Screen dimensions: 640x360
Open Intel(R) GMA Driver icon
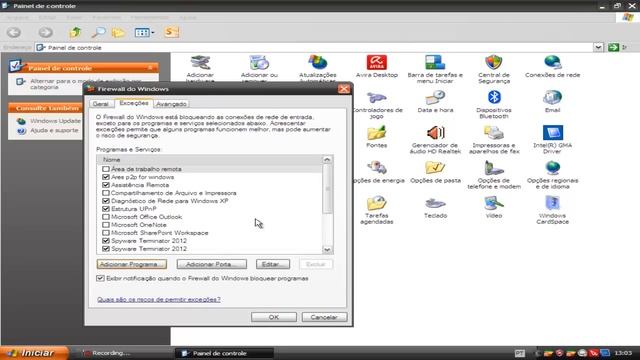[552, 139]
